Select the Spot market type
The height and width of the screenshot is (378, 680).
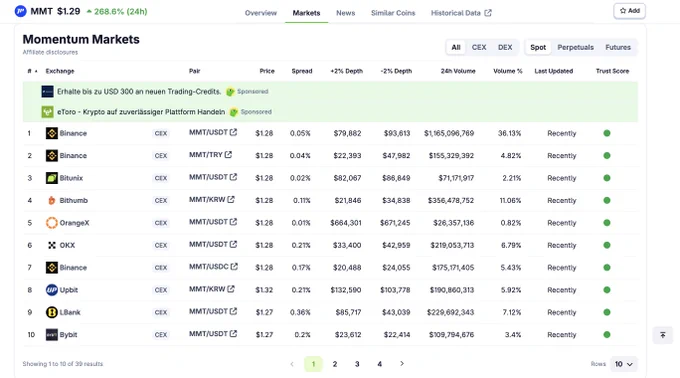pyautogui.click(x=538, y=47)
